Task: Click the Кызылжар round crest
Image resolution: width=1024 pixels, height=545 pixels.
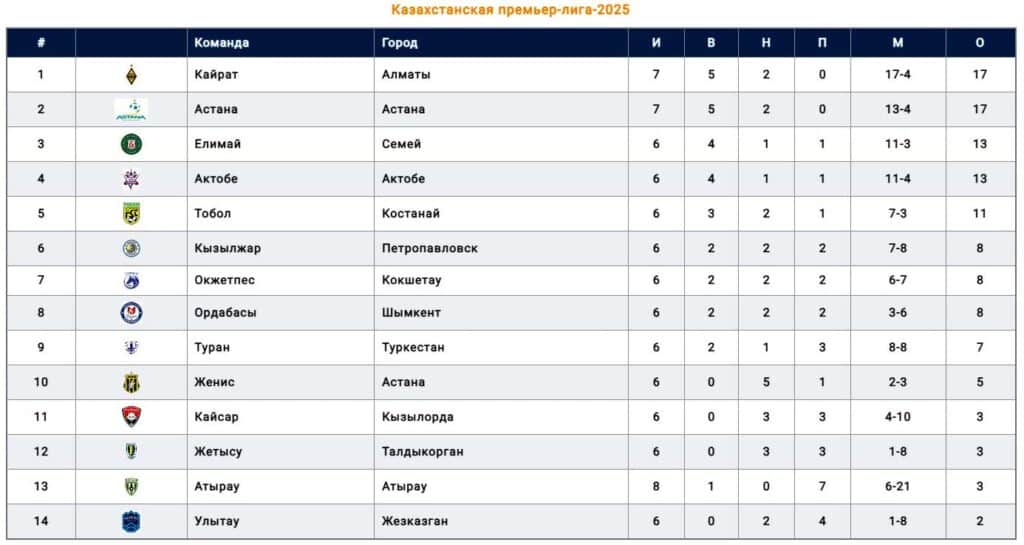Action: click(x=131, y=248)
